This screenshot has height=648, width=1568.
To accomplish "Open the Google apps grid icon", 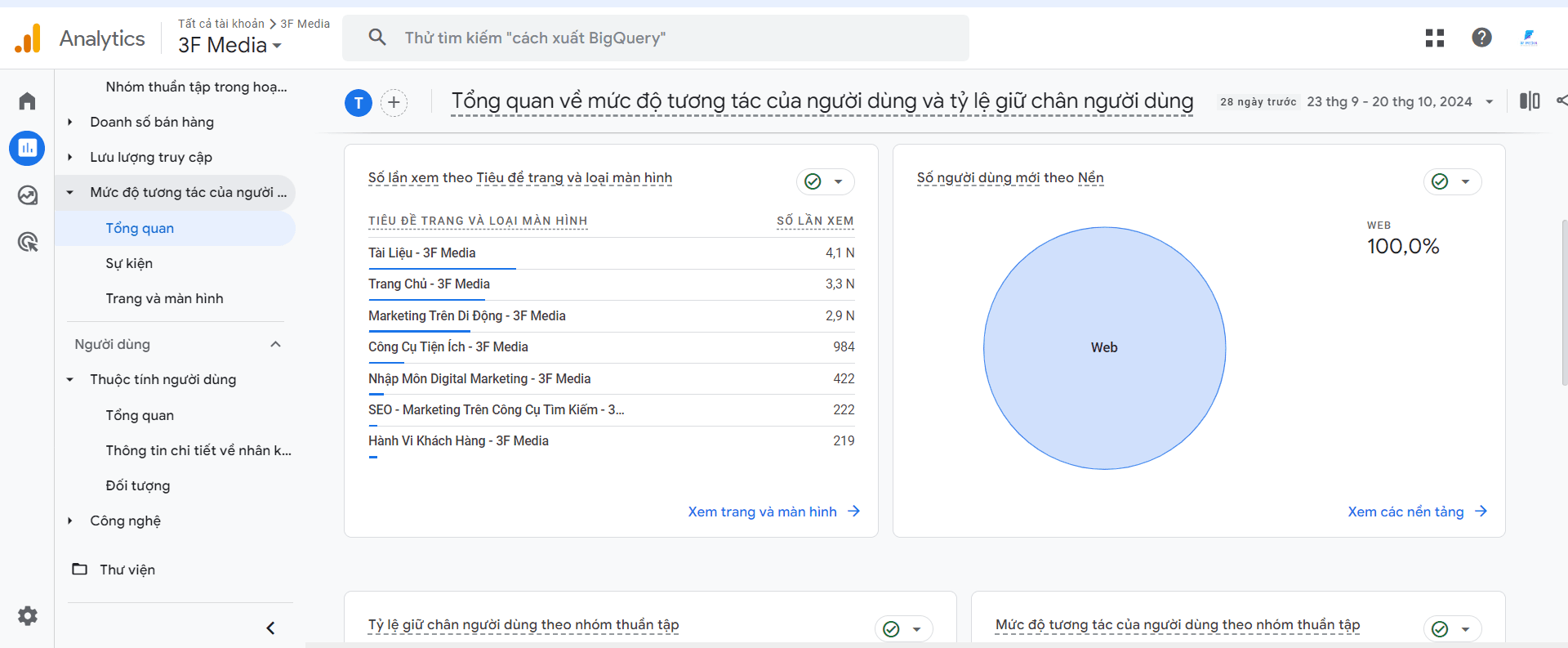I will pyautogui.click(x=1435, y=38).
